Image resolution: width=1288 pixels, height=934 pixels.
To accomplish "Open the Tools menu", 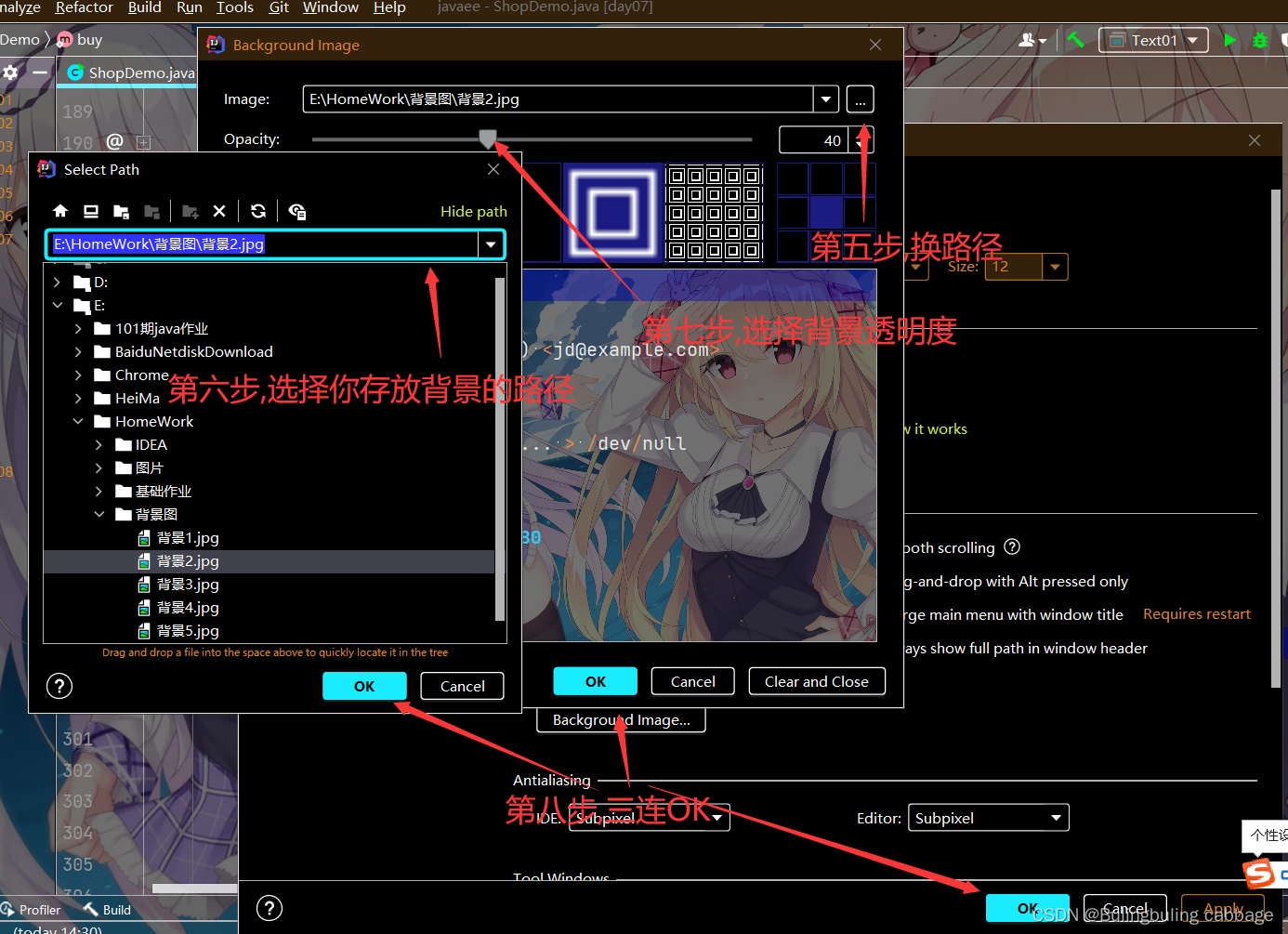I will (234, 7).
